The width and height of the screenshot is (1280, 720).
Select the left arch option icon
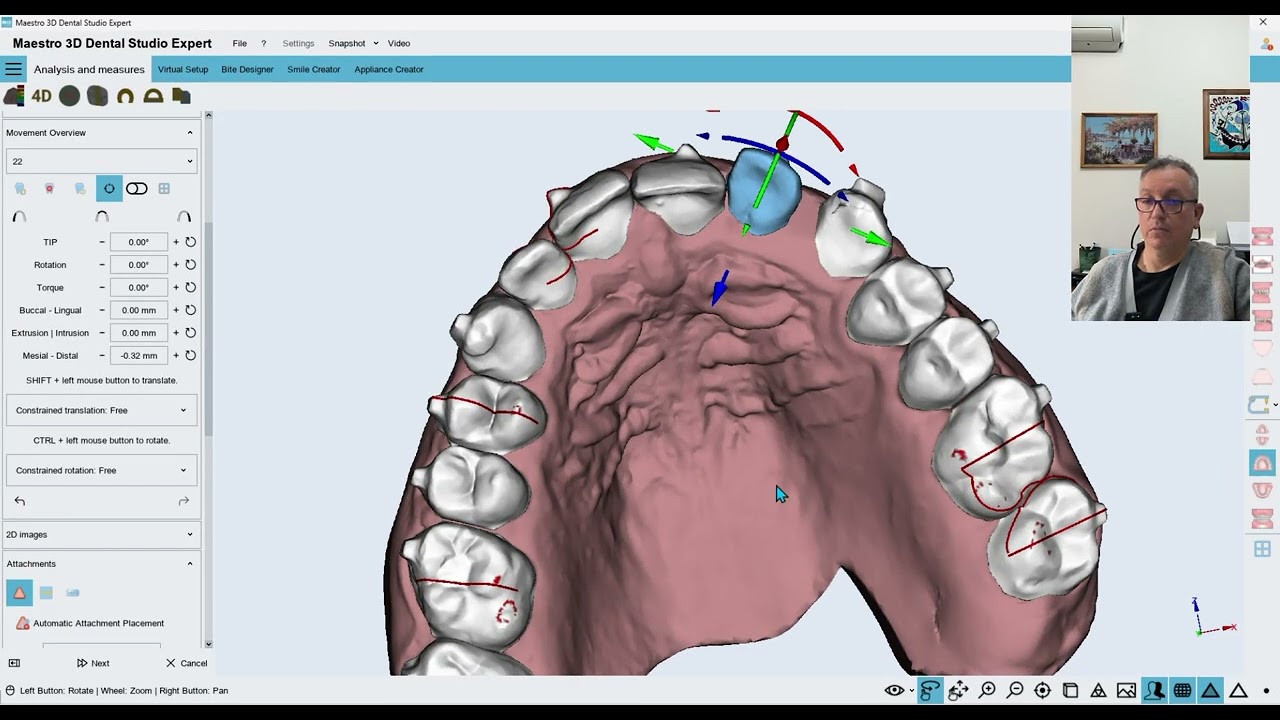[x=19, y=216]
